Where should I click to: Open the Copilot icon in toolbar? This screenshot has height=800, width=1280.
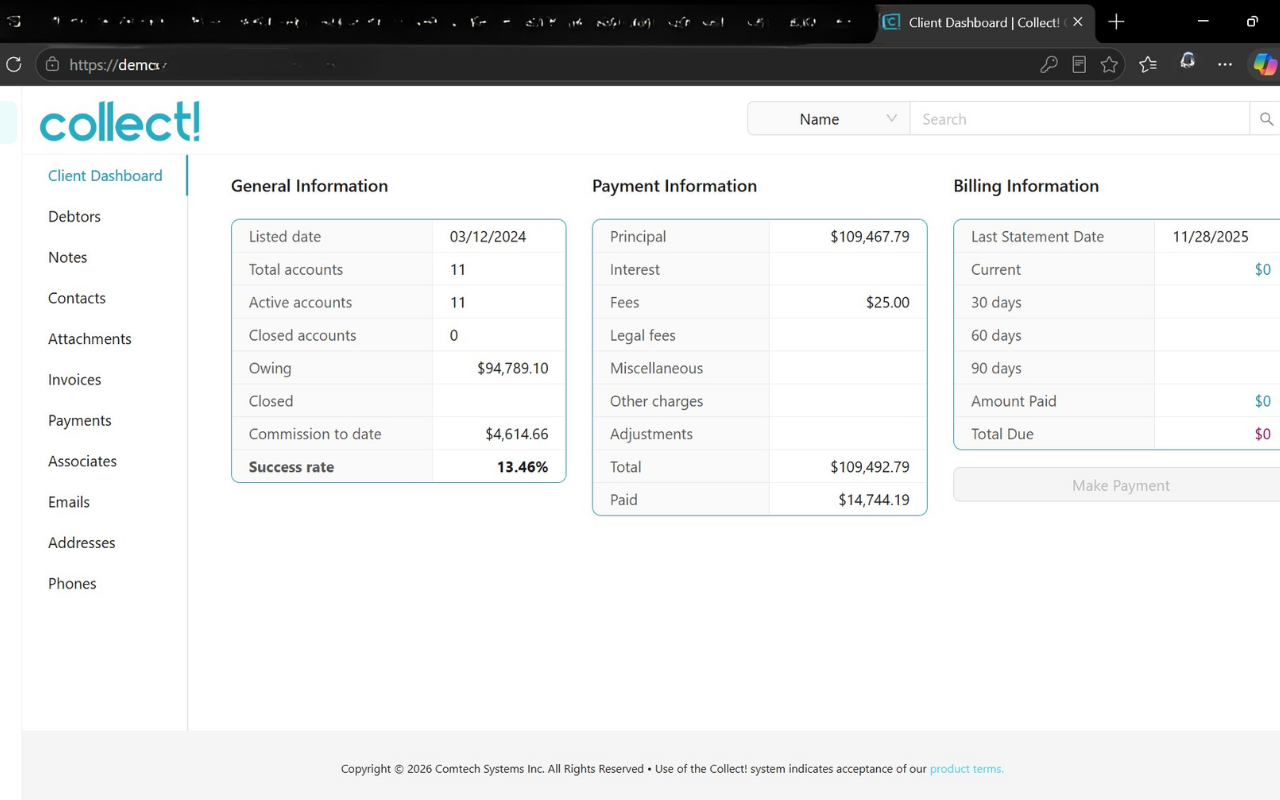click(1265, 65)
